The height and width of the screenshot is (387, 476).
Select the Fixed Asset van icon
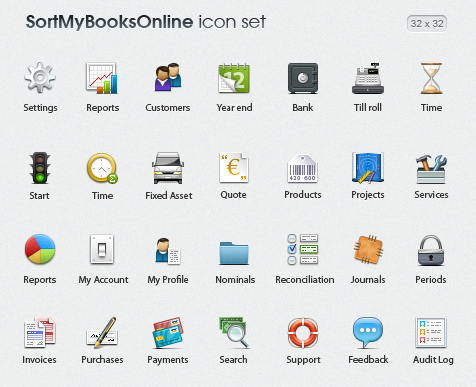pyautogui.click(x=168, y=168)
